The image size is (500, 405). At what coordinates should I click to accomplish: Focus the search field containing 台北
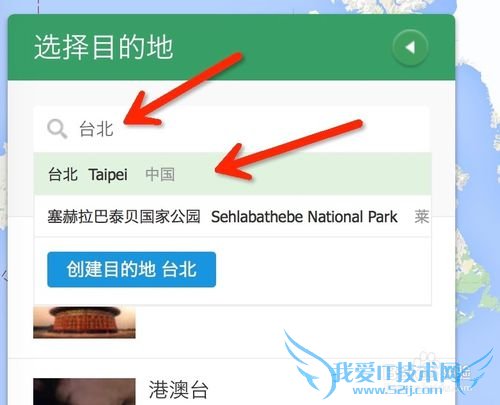[232, 129]
